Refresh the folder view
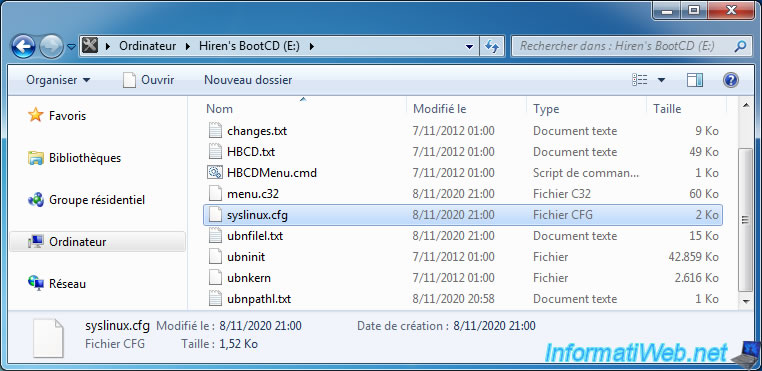The image size is (762, 371). (491, 47)
